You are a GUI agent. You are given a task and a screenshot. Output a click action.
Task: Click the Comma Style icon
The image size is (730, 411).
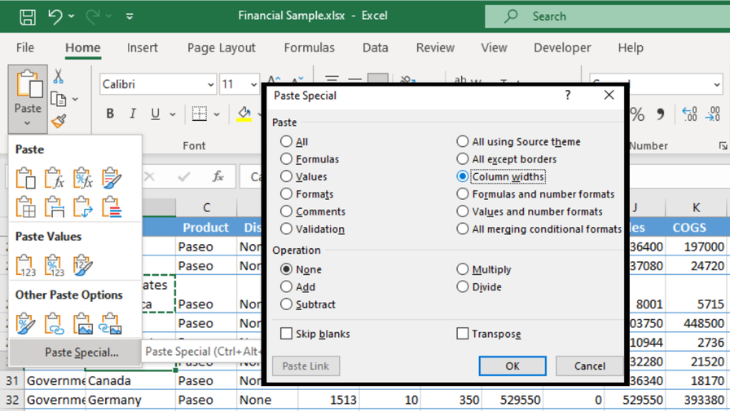pyautogui.click(x=660, y=114)
